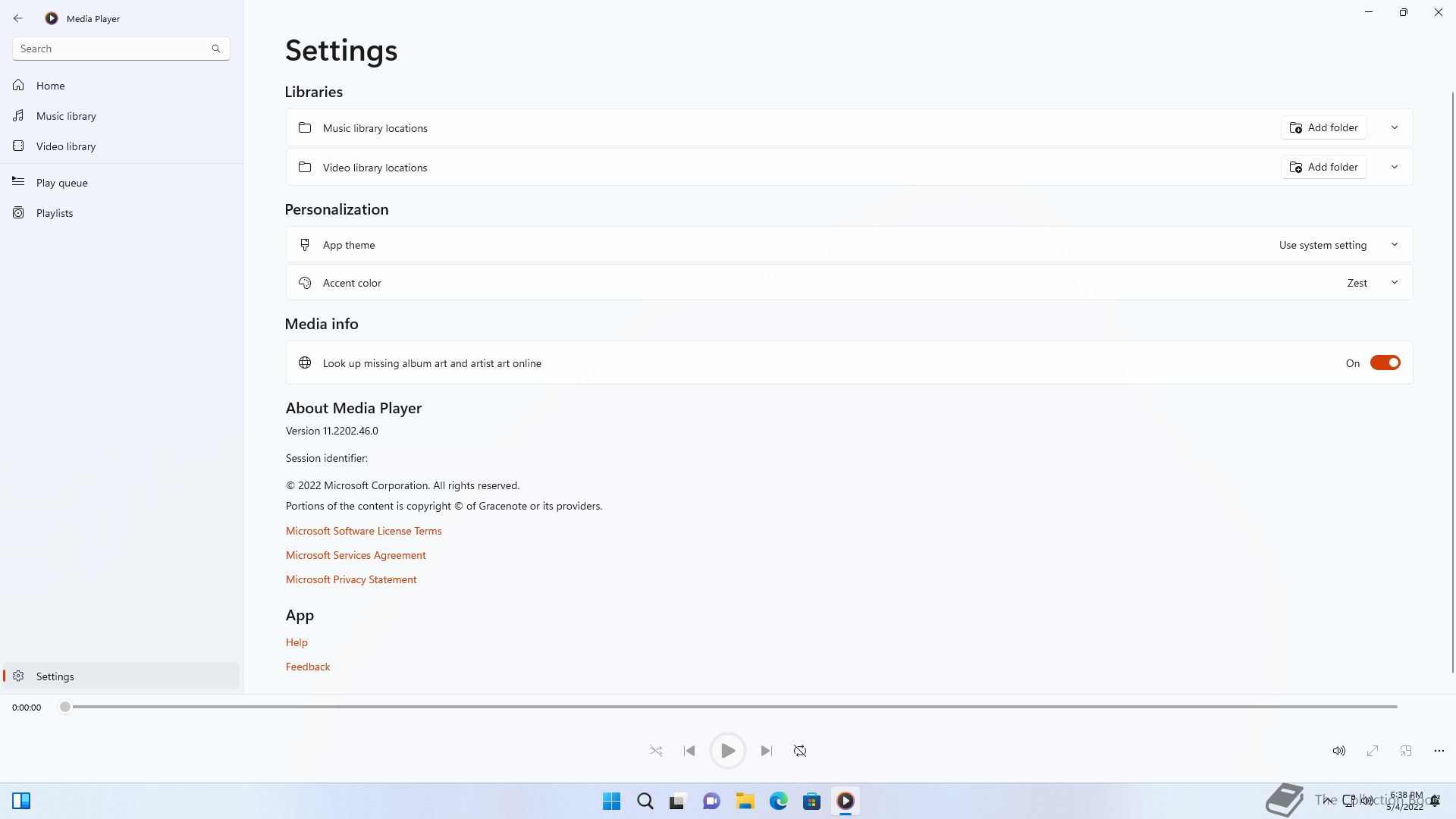1456x819 pixels.
Task: Skip to previous track
Action: (689, 751)
